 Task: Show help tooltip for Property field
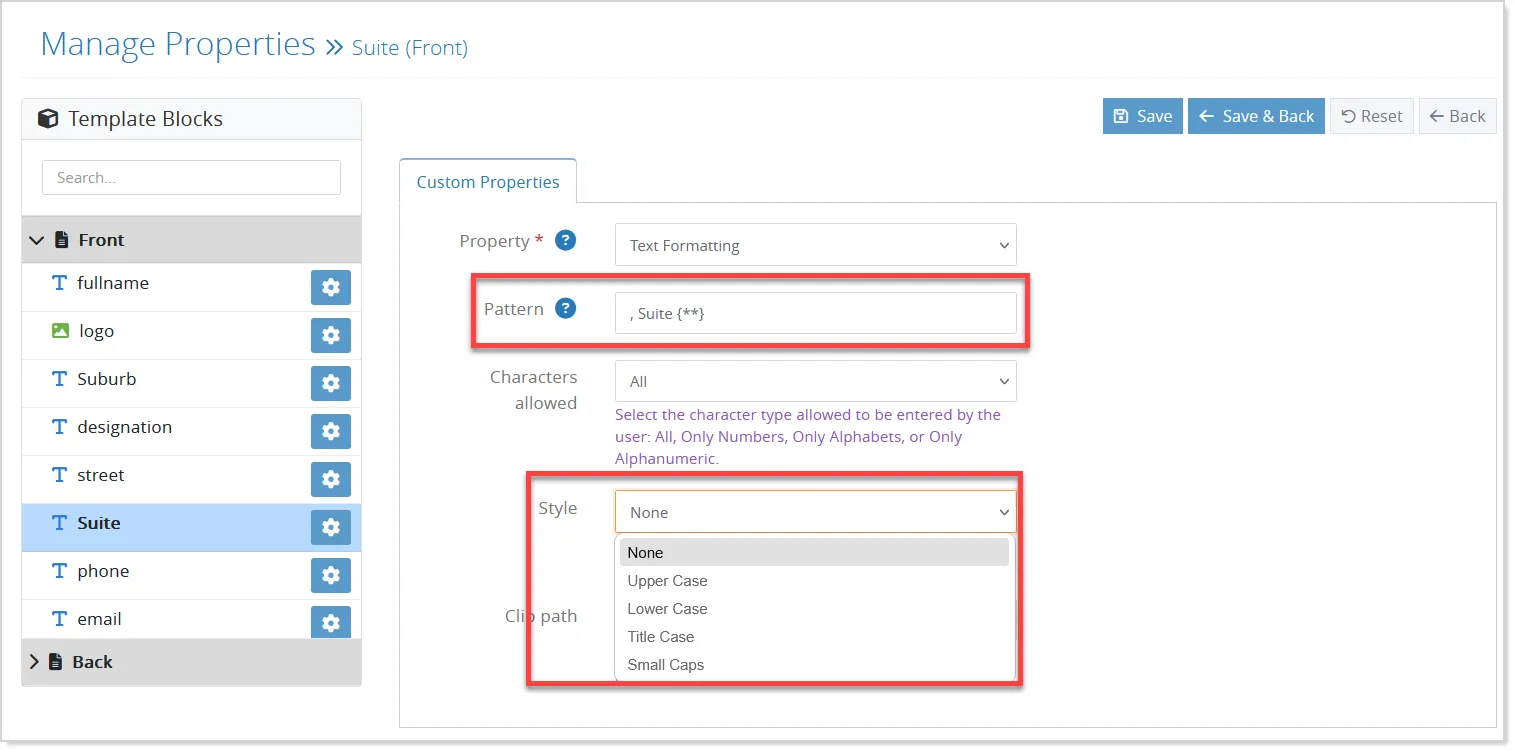coord(566,241)
